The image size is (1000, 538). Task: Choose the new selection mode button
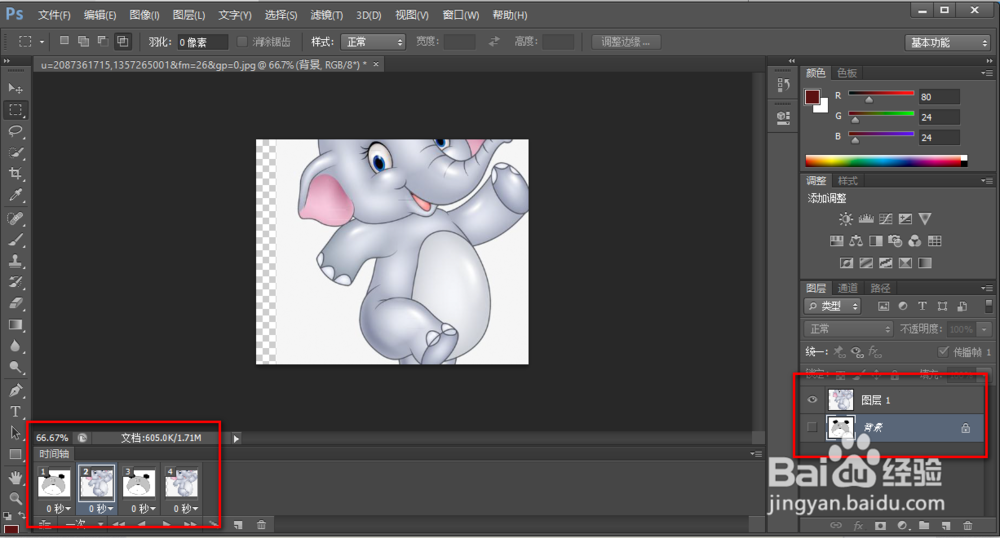[x=64, y=41]
